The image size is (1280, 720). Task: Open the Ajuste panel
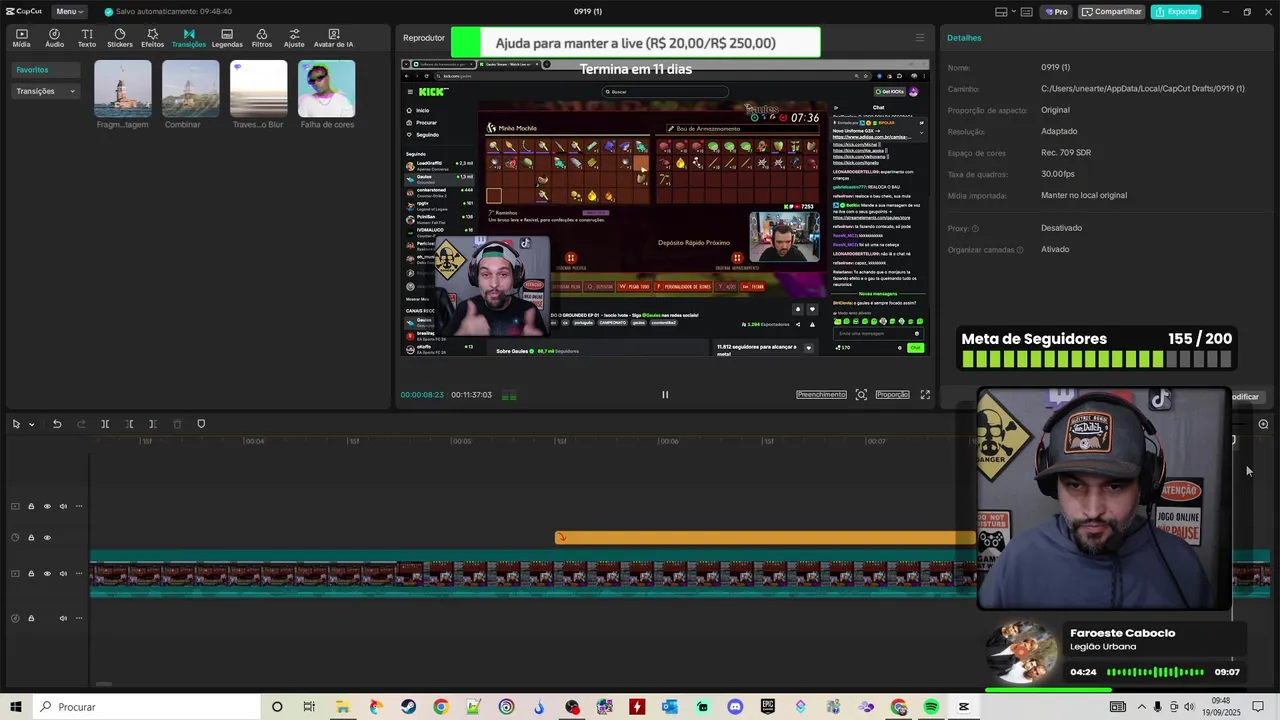click(294, 38)
